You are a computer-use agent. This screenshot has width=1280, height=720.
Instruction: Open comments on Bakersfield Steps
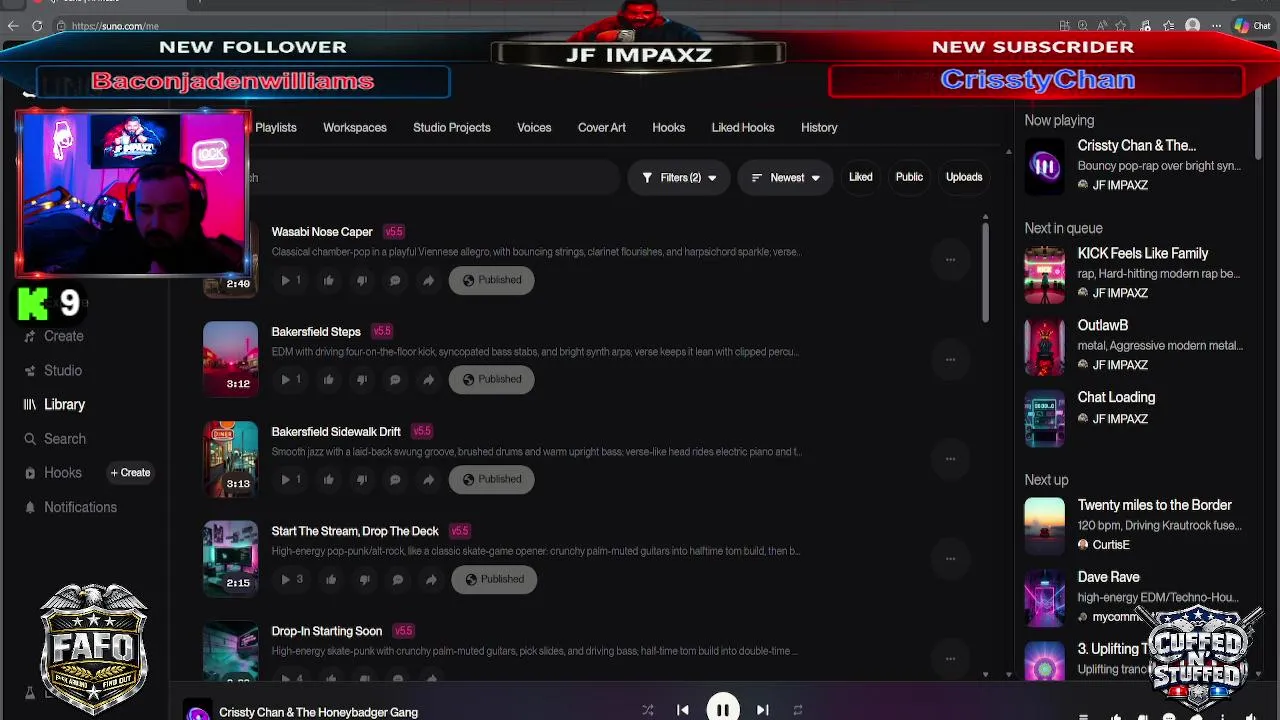pyautogui.click(x=395, y=379)
